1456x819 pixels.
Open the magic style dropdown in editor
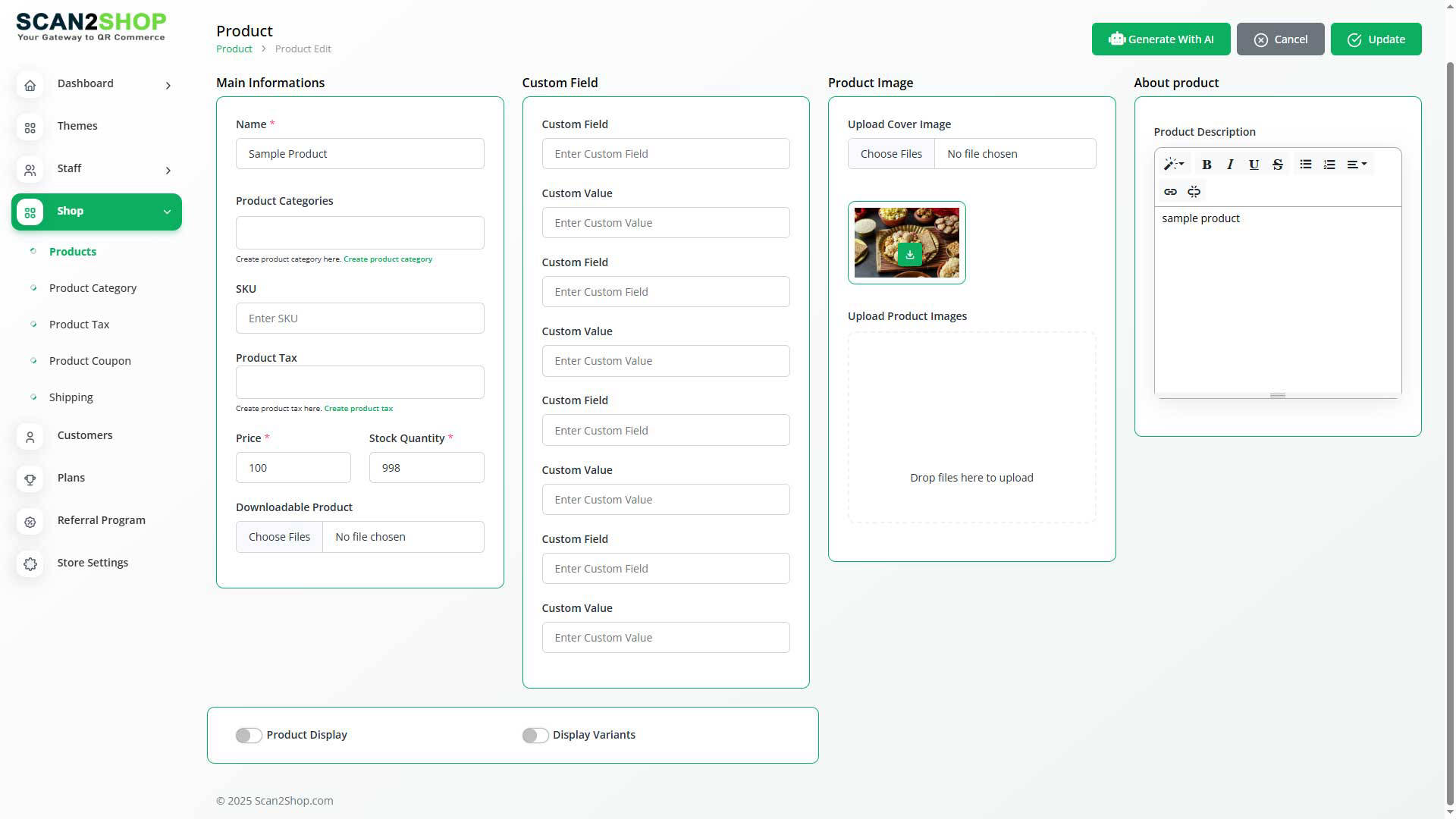[x=1173, y=165]
